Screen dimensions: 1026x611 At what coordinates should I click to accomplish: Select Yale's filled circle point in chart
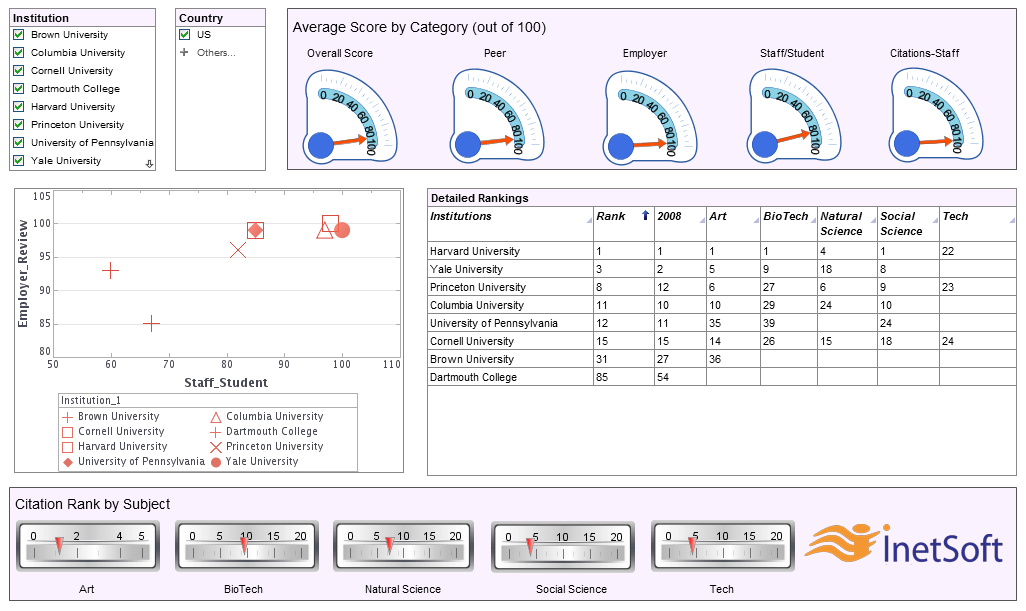342,230
